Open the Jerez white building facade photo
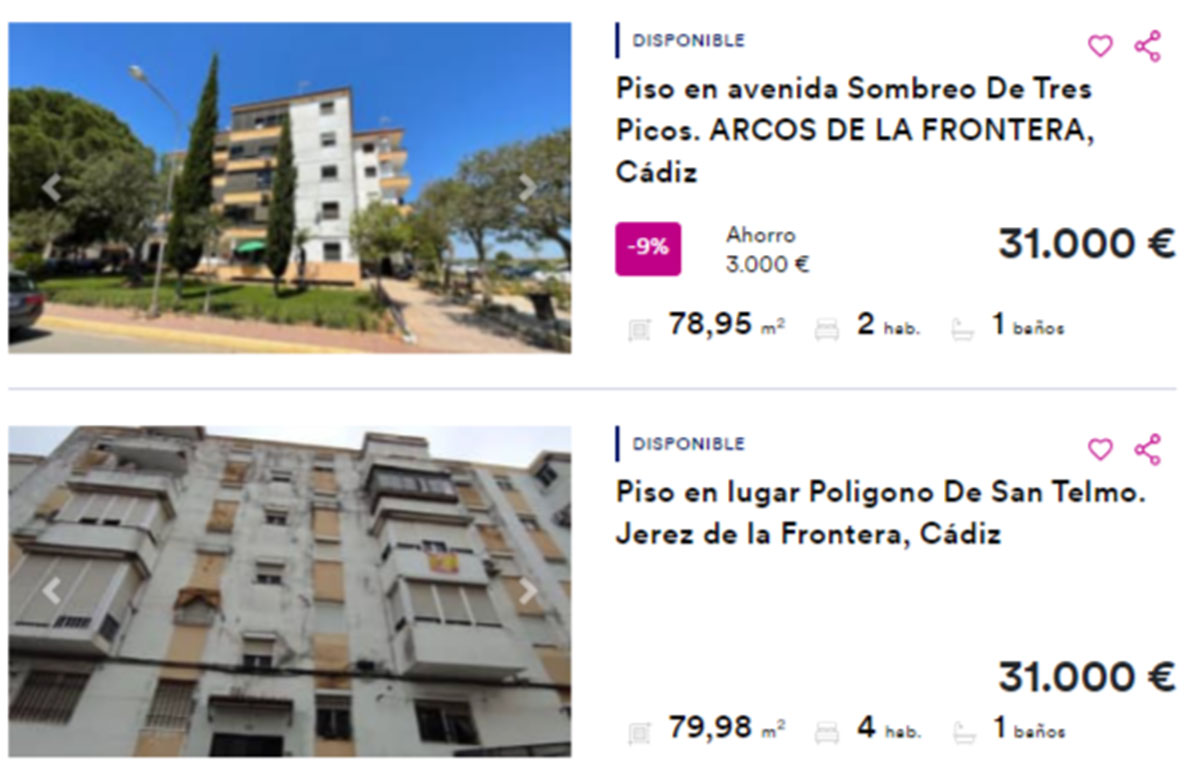 (x=290, y=591)
